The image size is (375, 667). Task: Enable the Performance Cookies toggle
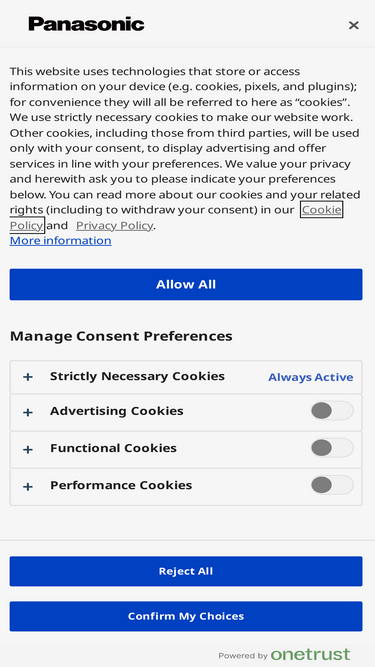pyautogui.click(x=332, y=485)
